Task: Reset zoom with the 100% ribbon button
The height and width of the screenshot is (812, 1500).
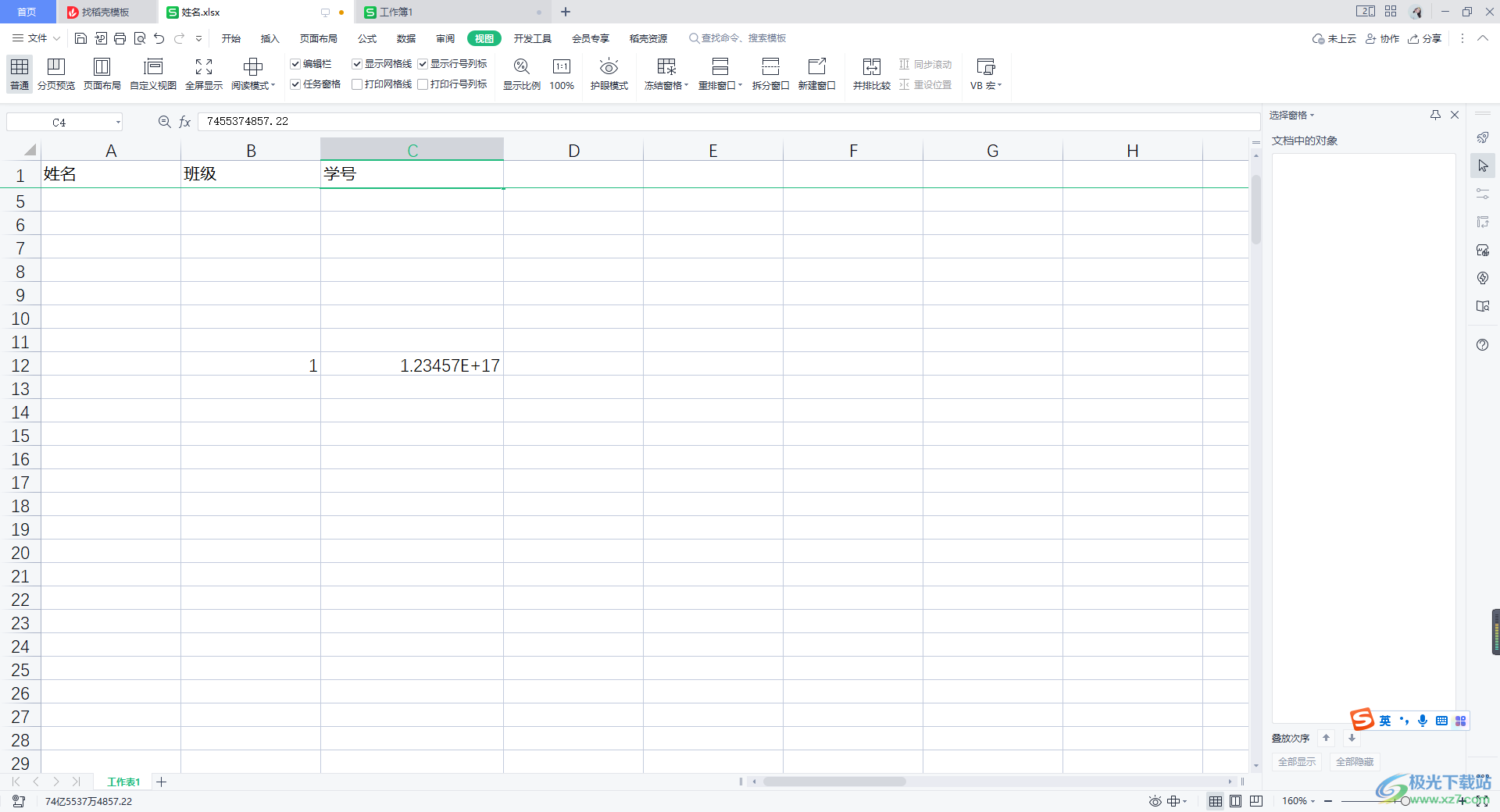Action: [562, 74]
